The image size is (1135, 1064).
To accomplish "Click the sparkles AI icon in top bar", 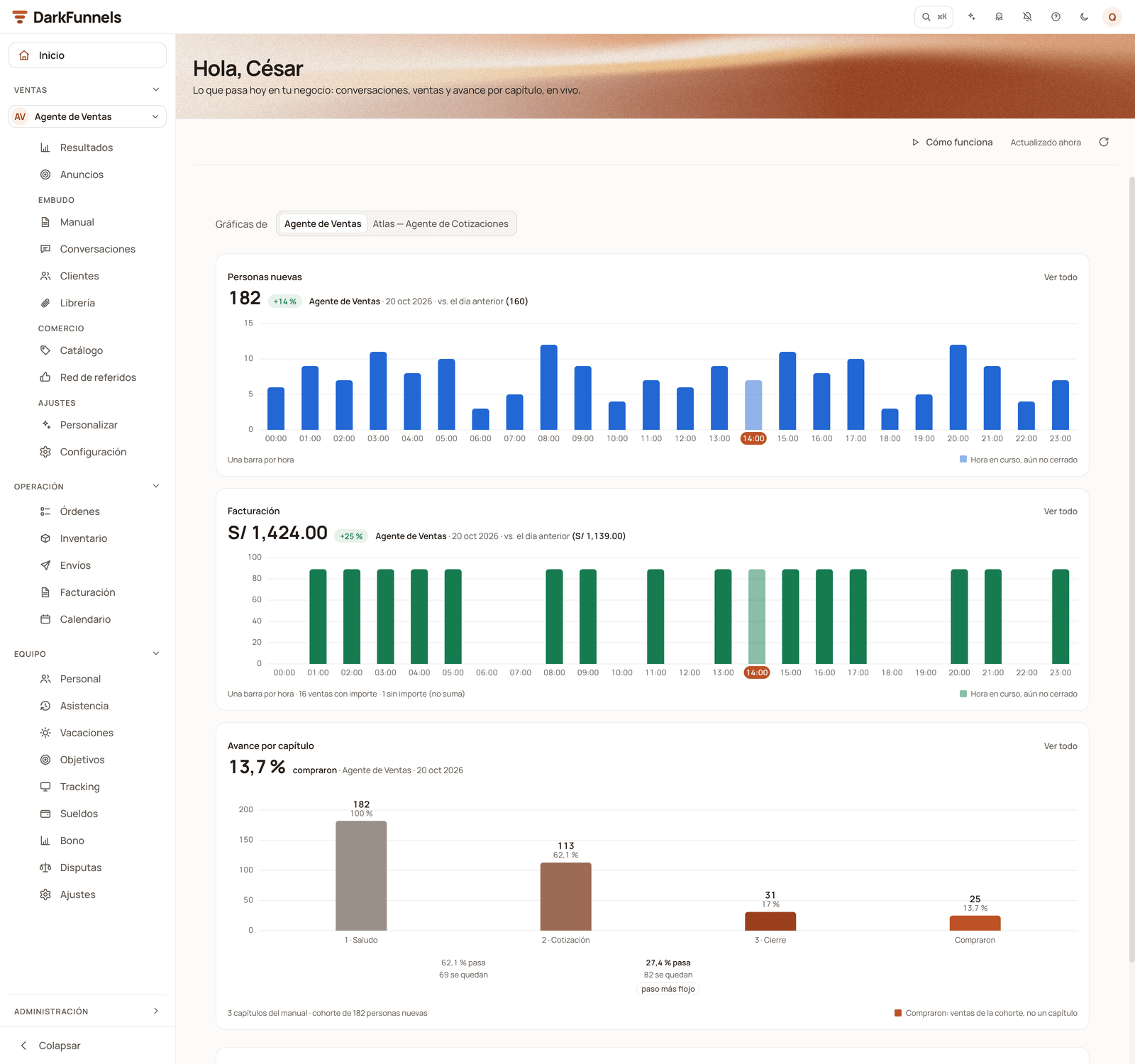I will click(971, 17).
